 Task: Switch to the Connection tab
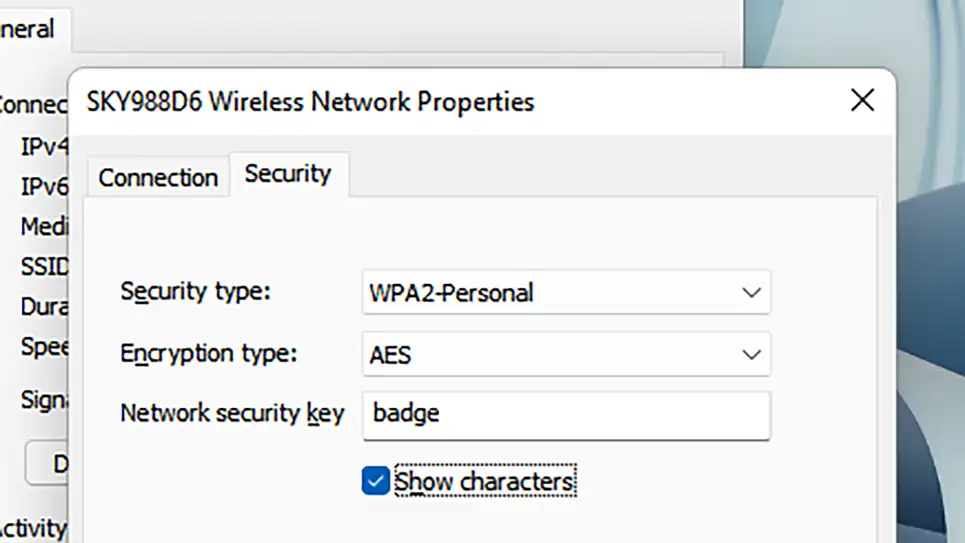(x=158, y=178)
